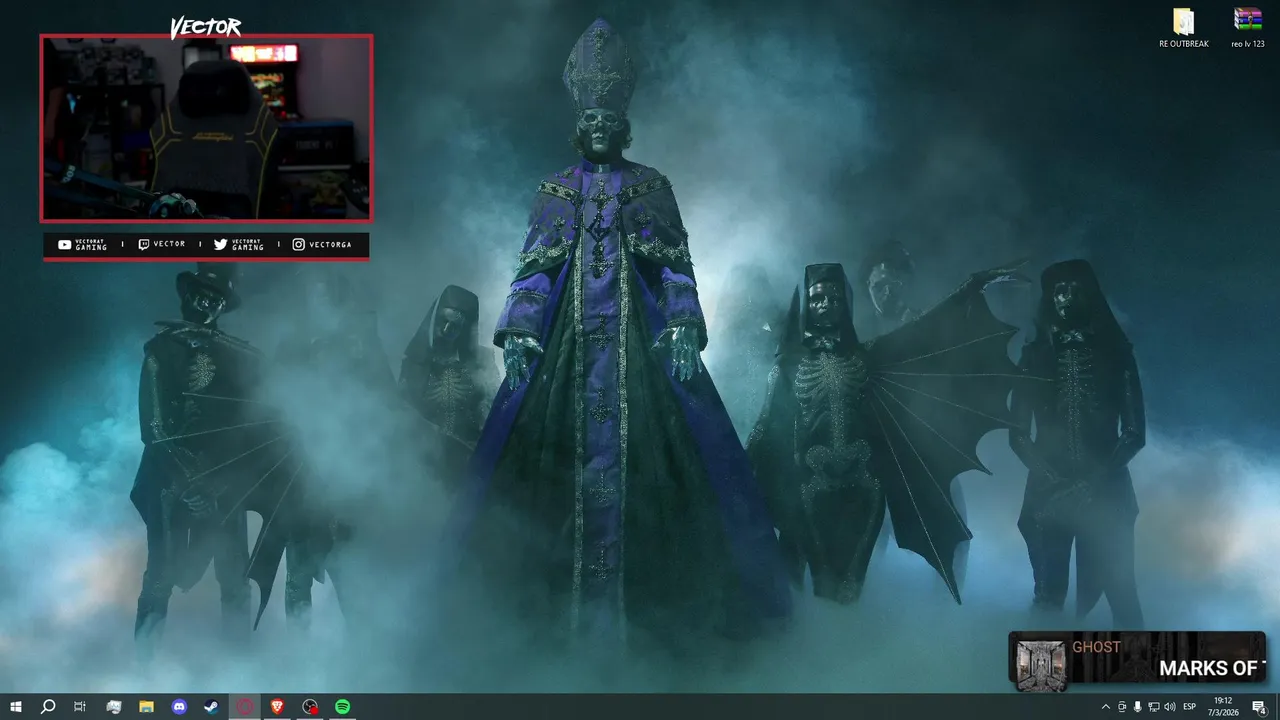1280x720 pixels.
Task: Click the YouTube VECTORAT GAMING label
Action: click(82, 245)
